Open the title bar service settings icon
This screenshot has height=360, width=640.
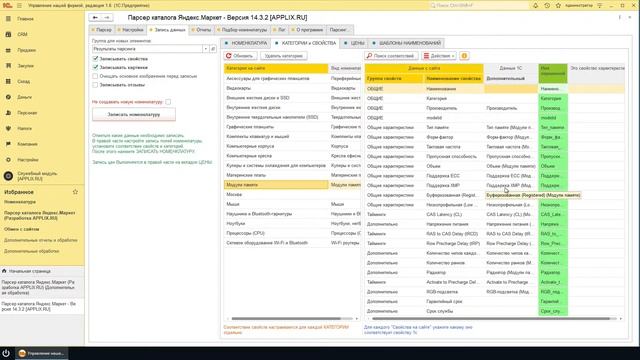pos(600,5)
